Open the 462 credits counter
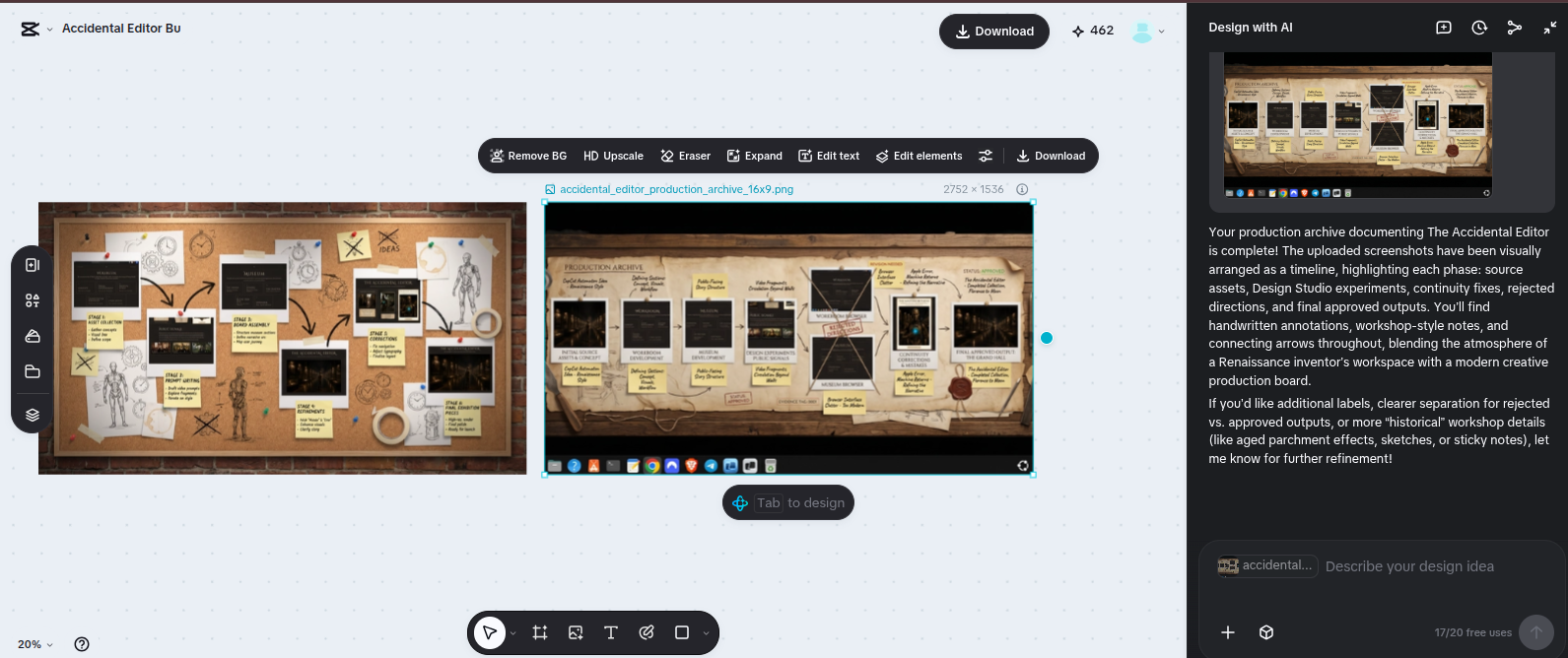This screenshot has height=658, width=1568. (x=1093, y=31)
